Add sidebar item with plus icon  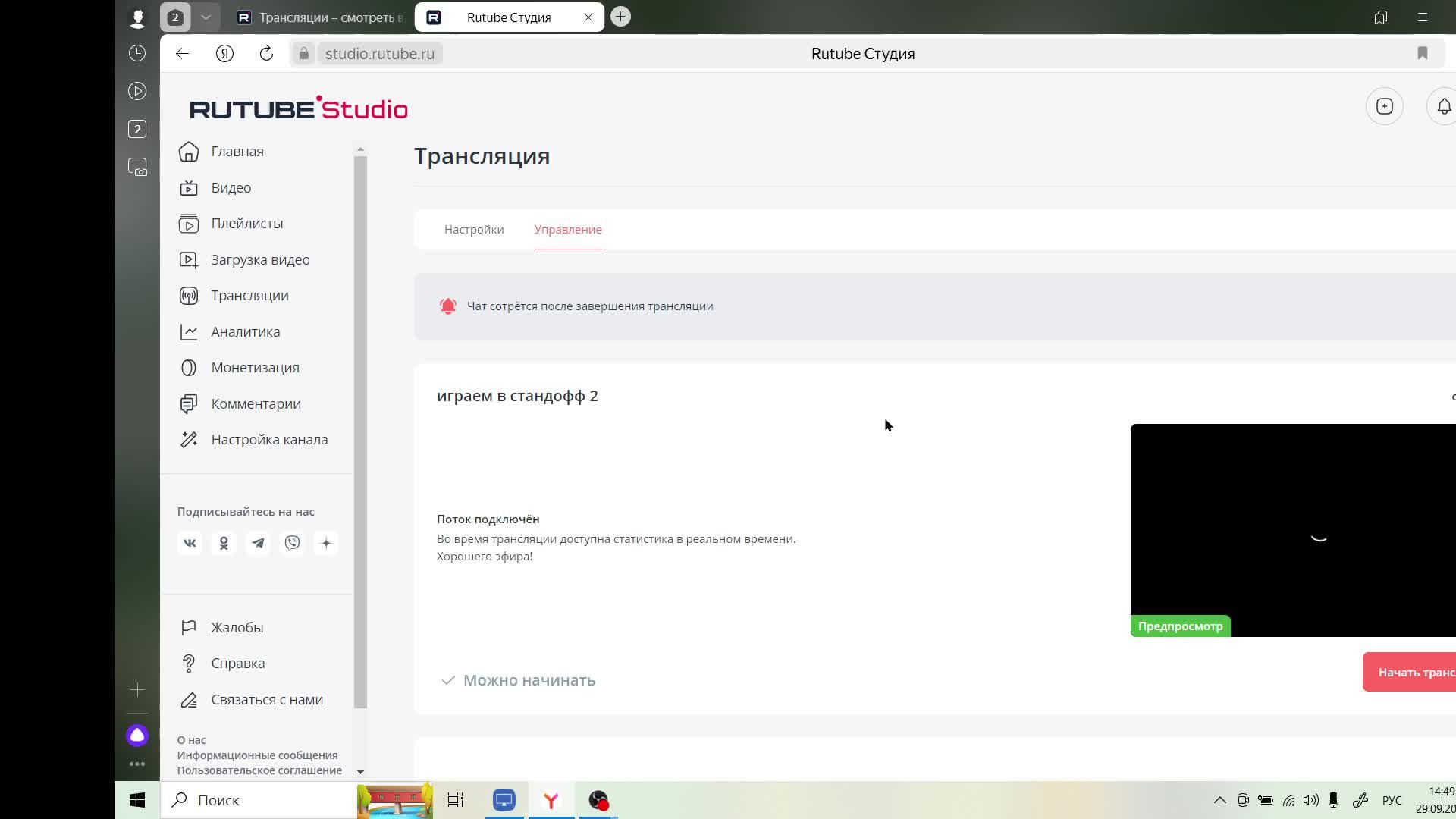[x=137, y=689]
